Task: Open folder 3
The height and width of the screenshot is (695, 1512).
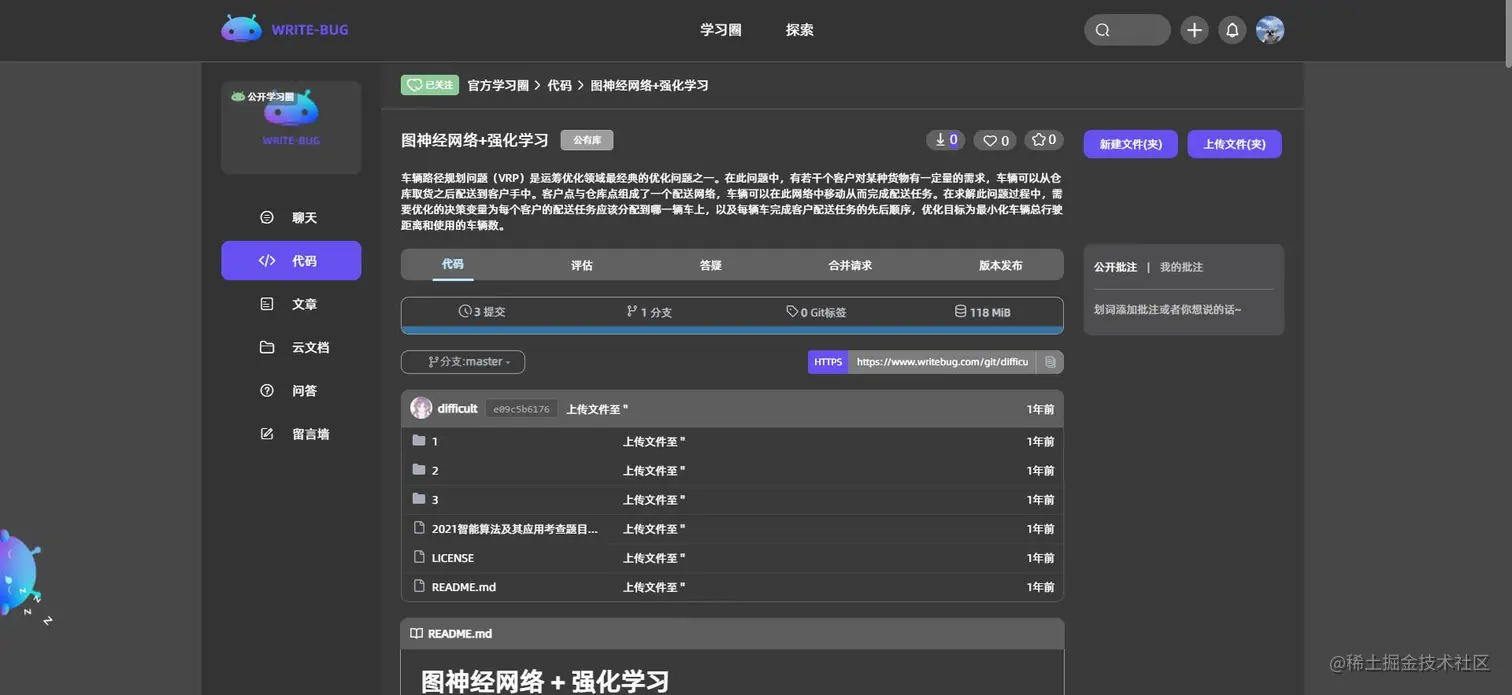Action: [435, 499]
